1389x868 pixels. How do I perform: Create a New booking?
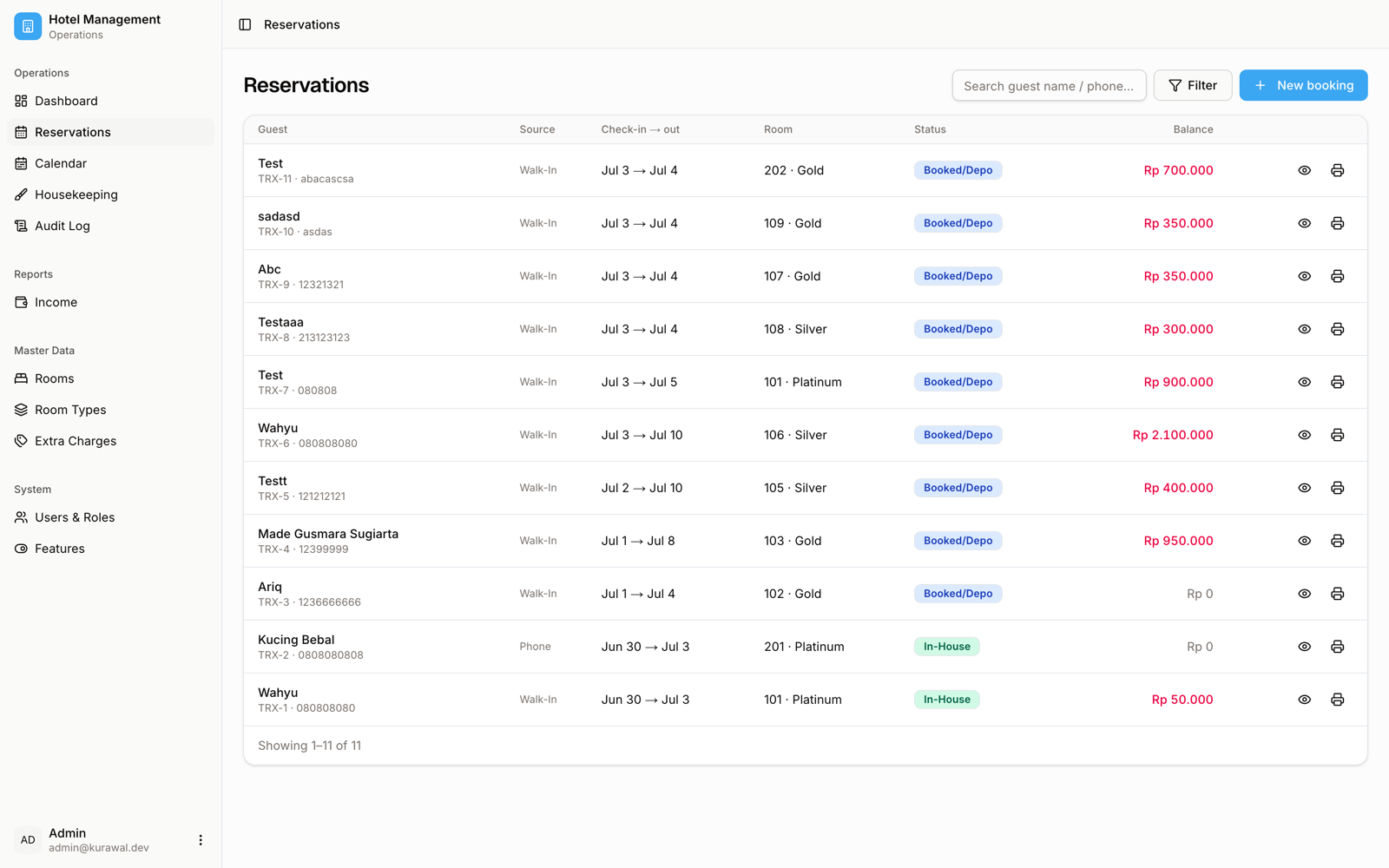(x=1303, y=85)
